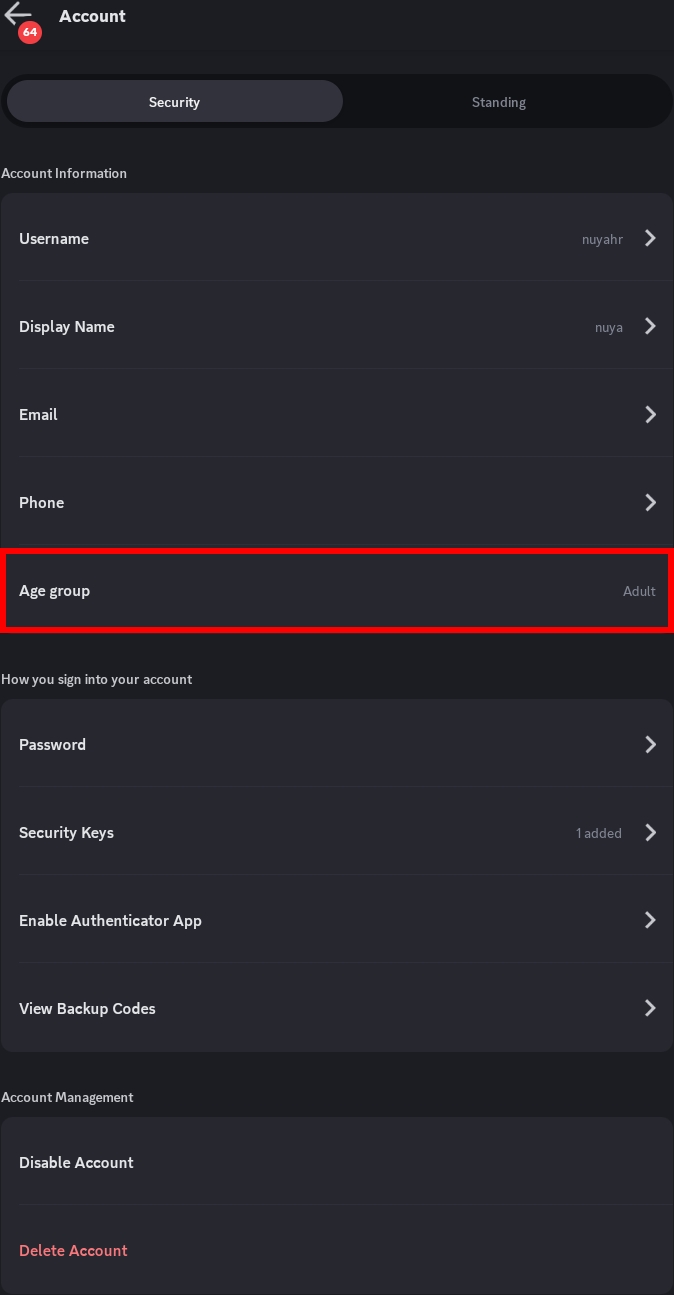Viewport: 674px width, 1295px height.
Task: Click the display name value nuya
Action: click(608, 327)
